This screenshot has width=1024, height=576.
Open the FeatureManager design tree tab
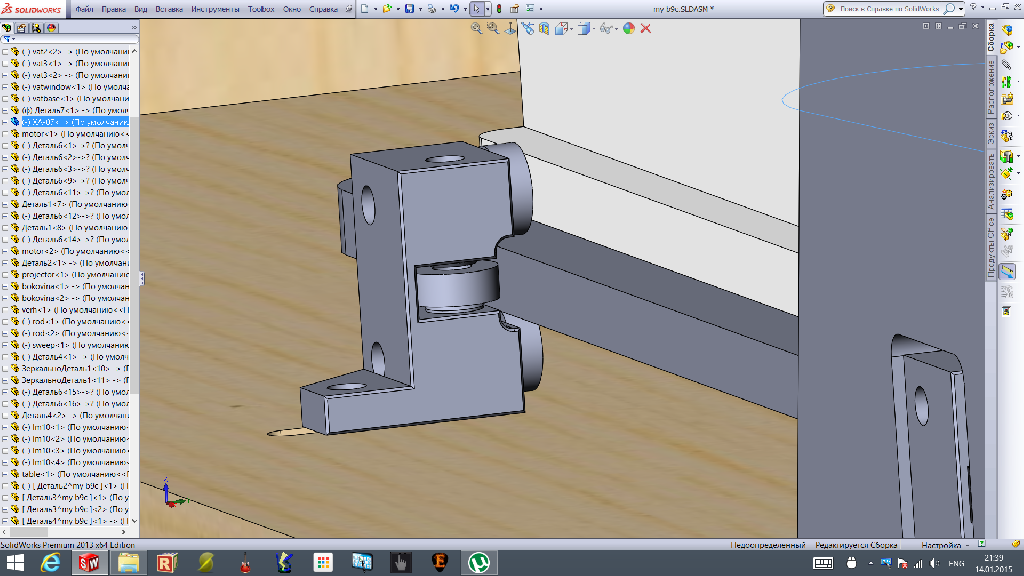tap(7, 28)
